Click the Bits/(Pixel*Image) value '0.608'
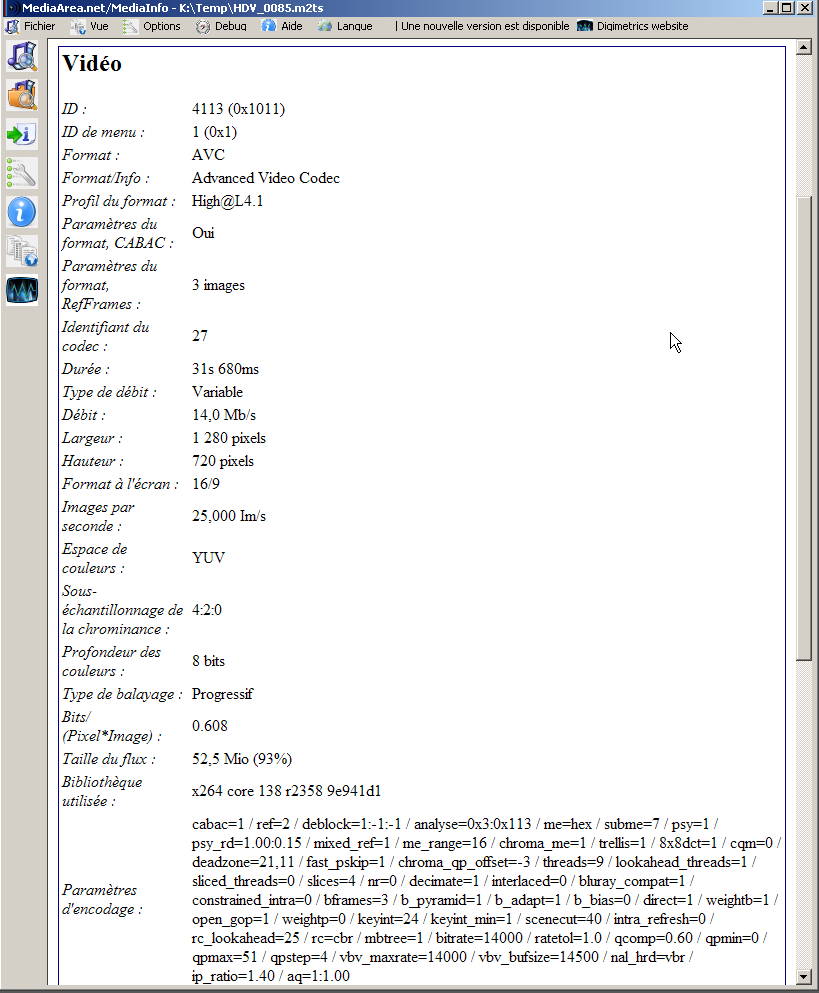Screen dimensions: 819x993 210,726
